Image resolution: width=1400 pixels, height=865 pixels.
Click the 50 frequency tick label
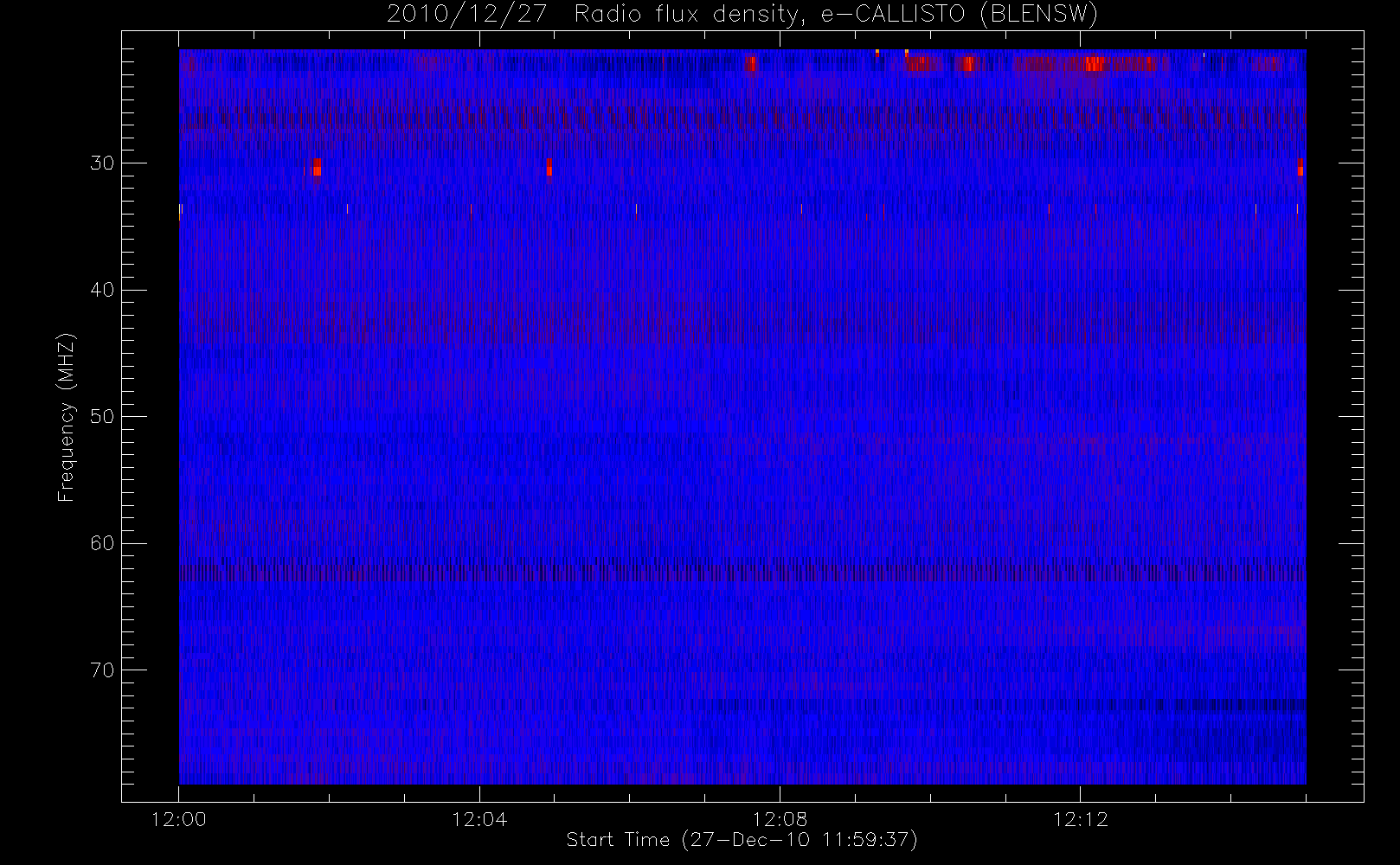click(102, 416)
